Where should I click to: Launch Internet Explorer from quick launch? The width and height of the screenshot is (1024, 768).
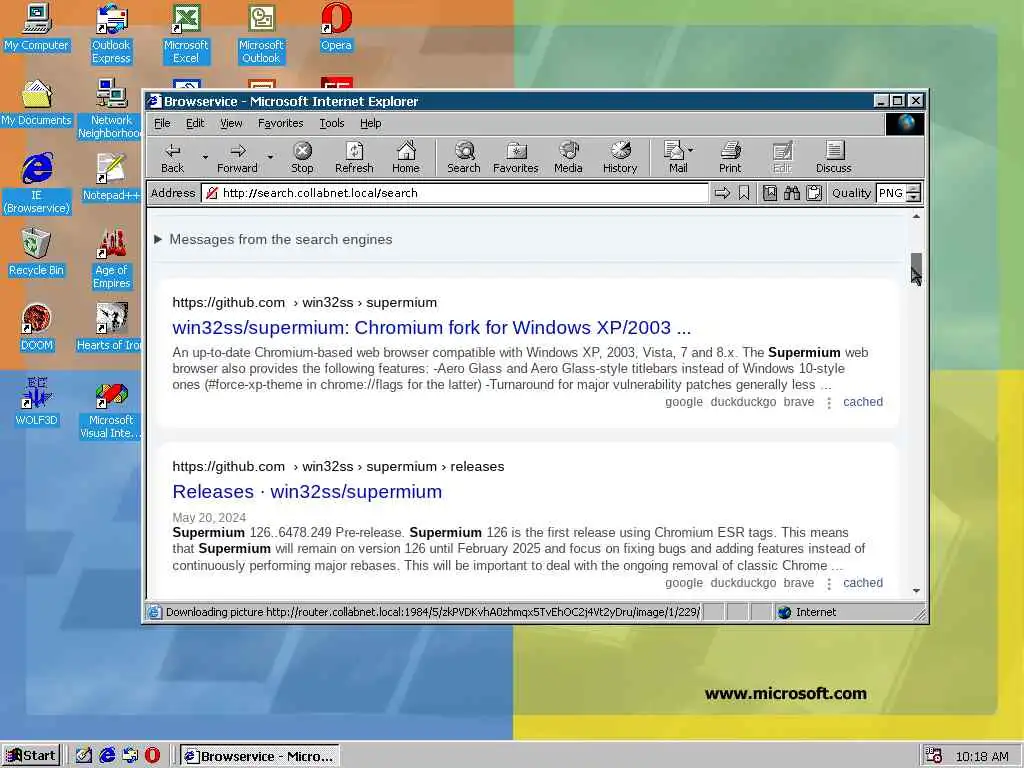[x=107, y=756]
